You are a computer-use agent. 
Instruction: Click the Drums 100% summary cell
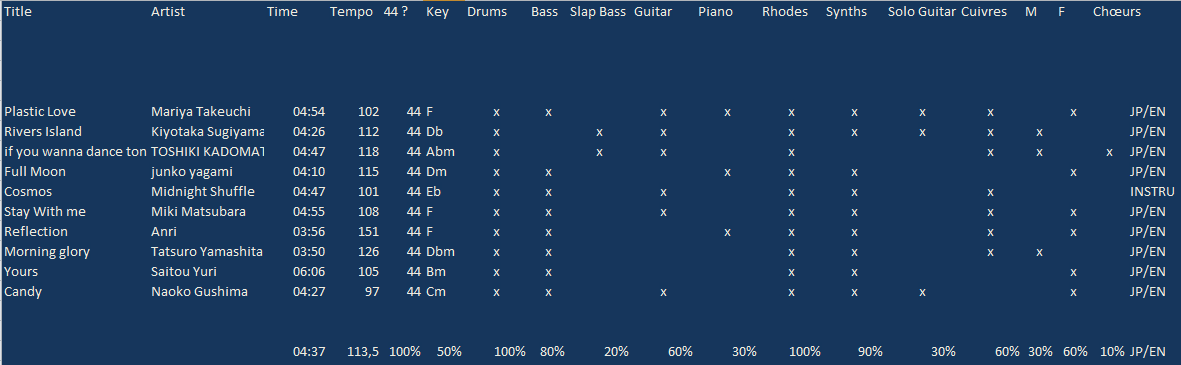pyautogui.click(x=510, y=351)
